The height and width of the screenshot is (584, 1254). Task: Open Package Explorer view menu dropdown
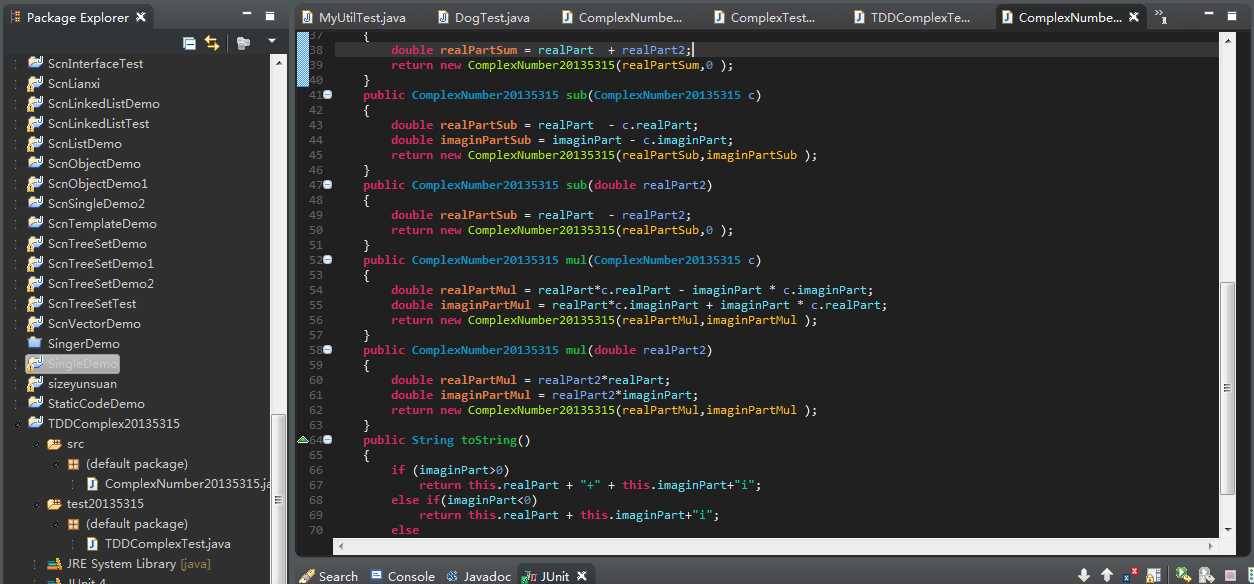[x=272, y=42]
